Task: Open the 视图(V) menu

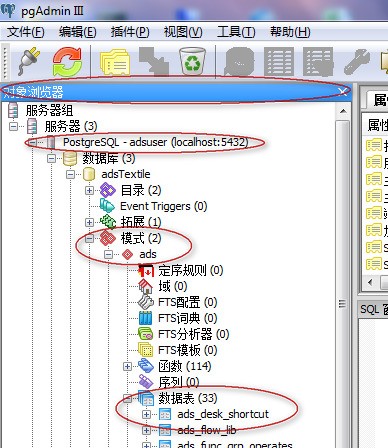Action: click(x=183, y=32)
